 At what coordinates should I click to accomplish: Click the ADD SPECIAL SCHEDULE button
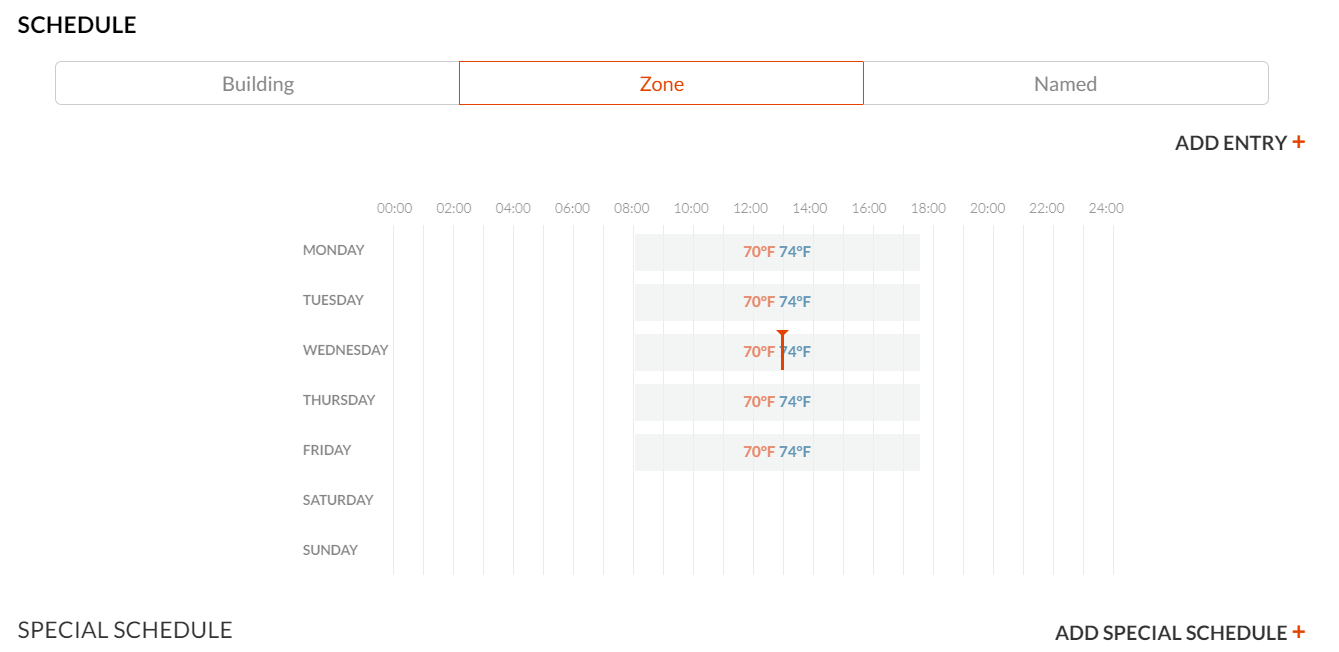coord(1170,633)
